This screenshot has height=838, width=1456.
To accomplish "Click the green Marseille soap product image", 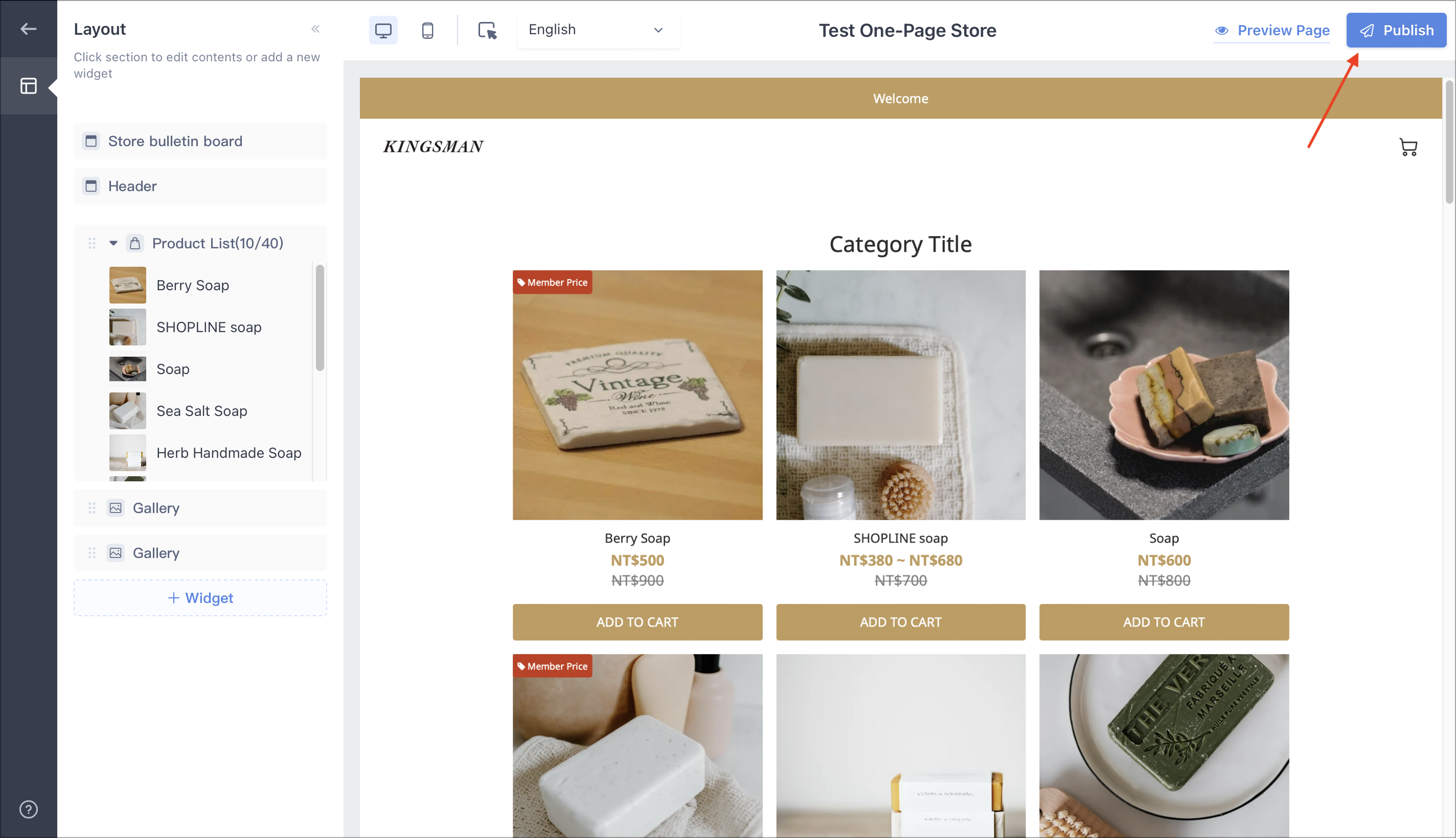I will pyautogui.click(x=1164, y=746).
